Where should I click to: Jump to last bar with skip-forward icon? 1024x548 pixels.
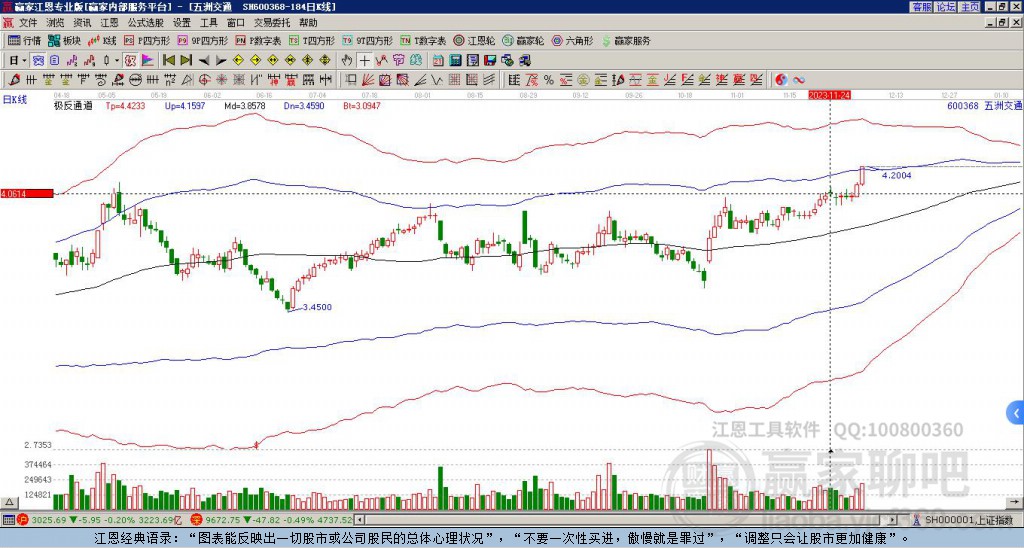coord(186,61)
